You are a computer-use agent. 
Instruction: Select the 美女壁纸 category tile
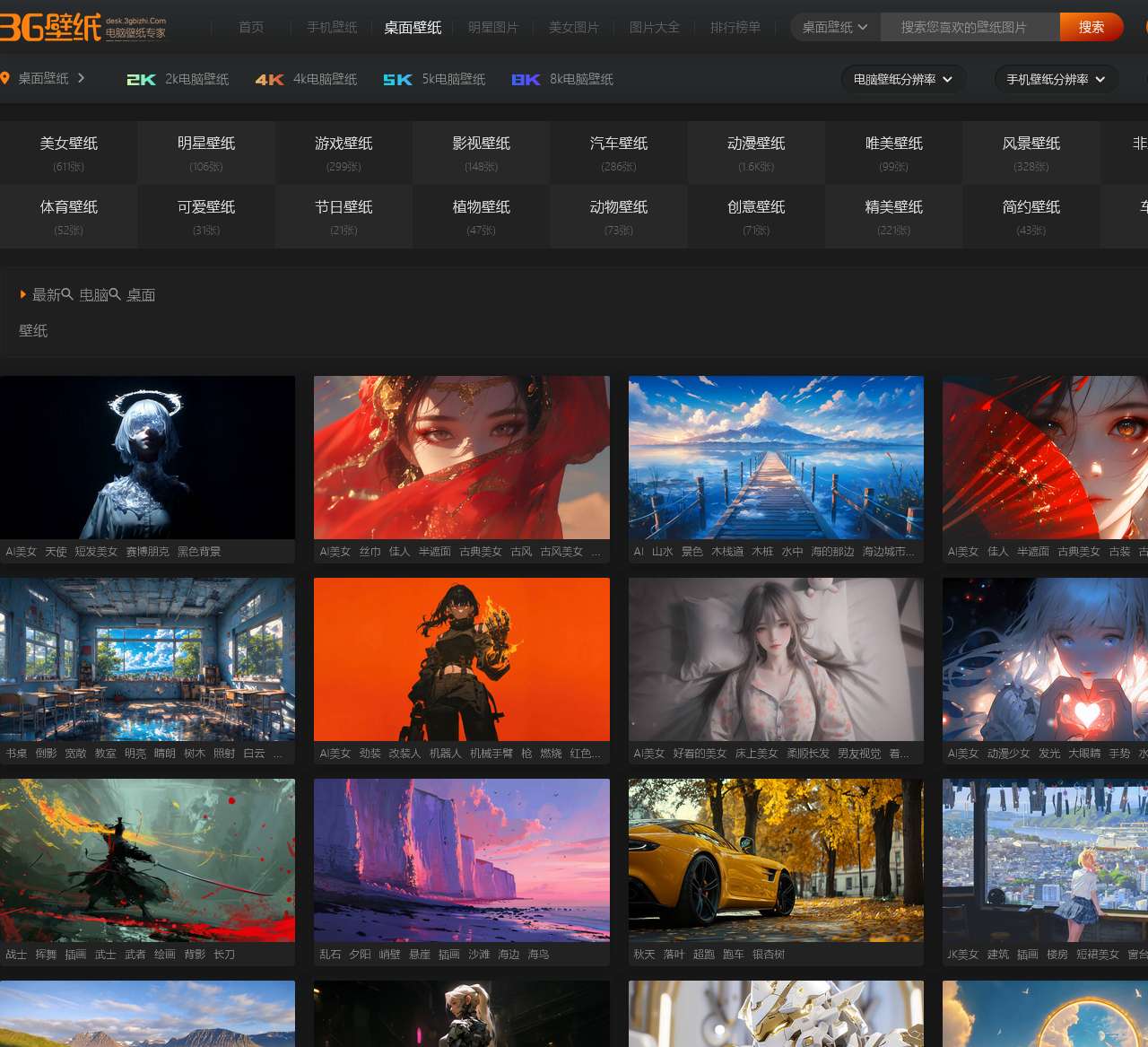point(69,153)
